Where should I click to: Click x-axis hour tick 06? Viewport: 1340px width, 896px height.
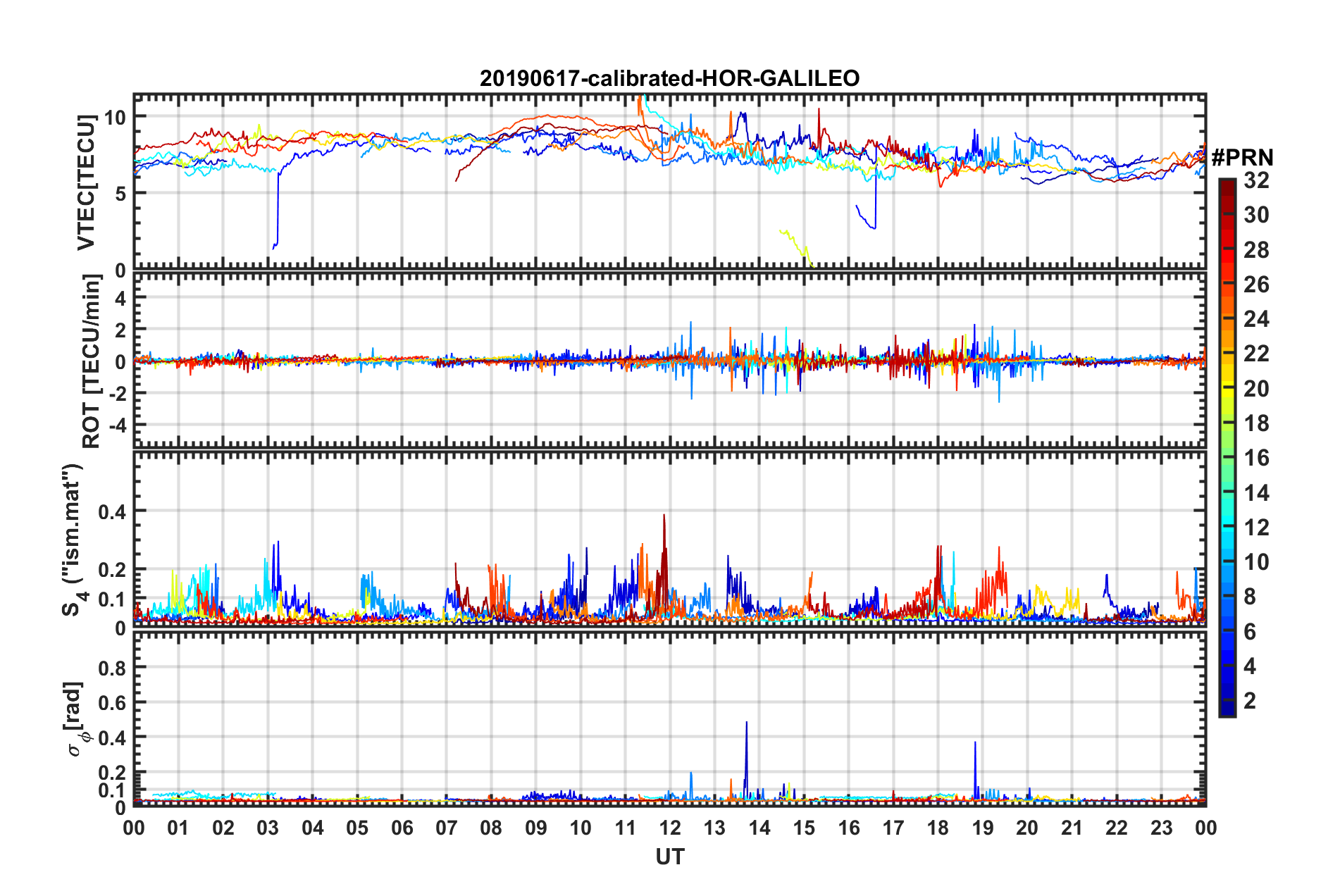point(402,828)
